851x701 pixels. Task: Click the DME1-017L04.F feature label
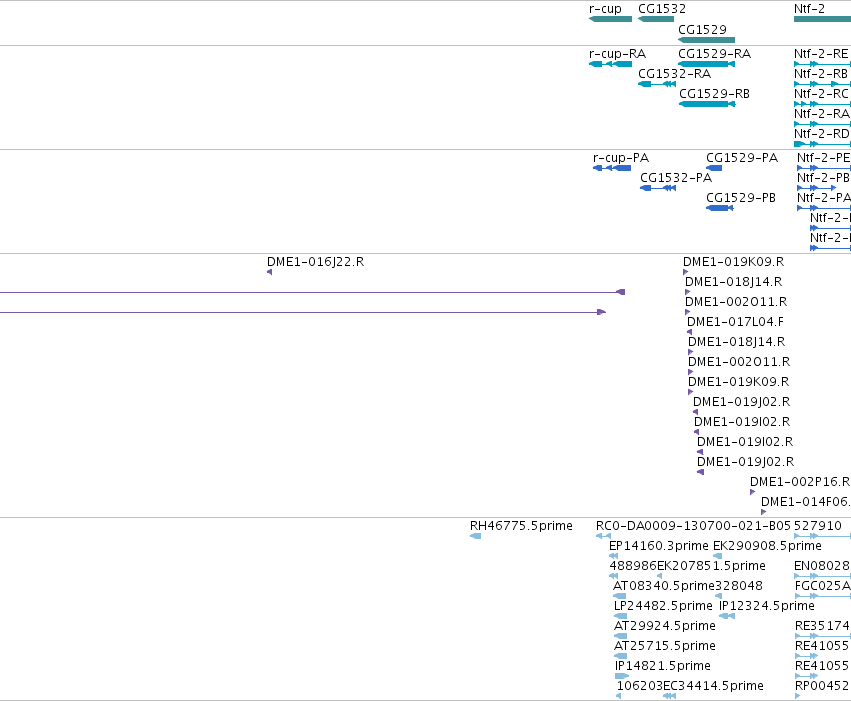coord(735,322)
